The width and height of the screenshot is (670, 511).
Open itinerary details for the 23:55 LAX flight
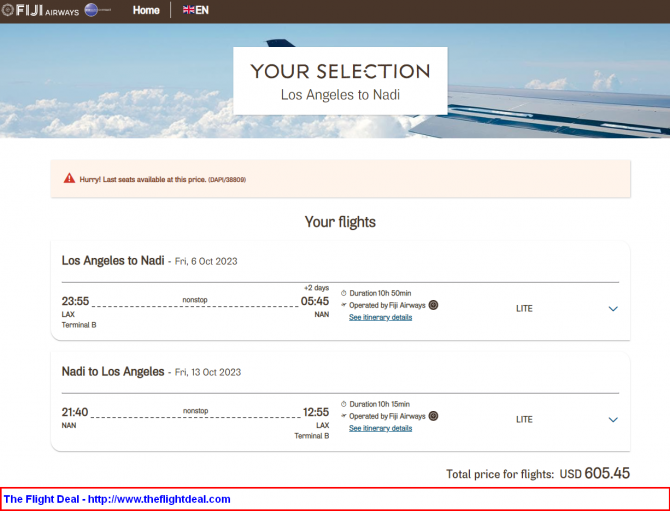point(380,317)
